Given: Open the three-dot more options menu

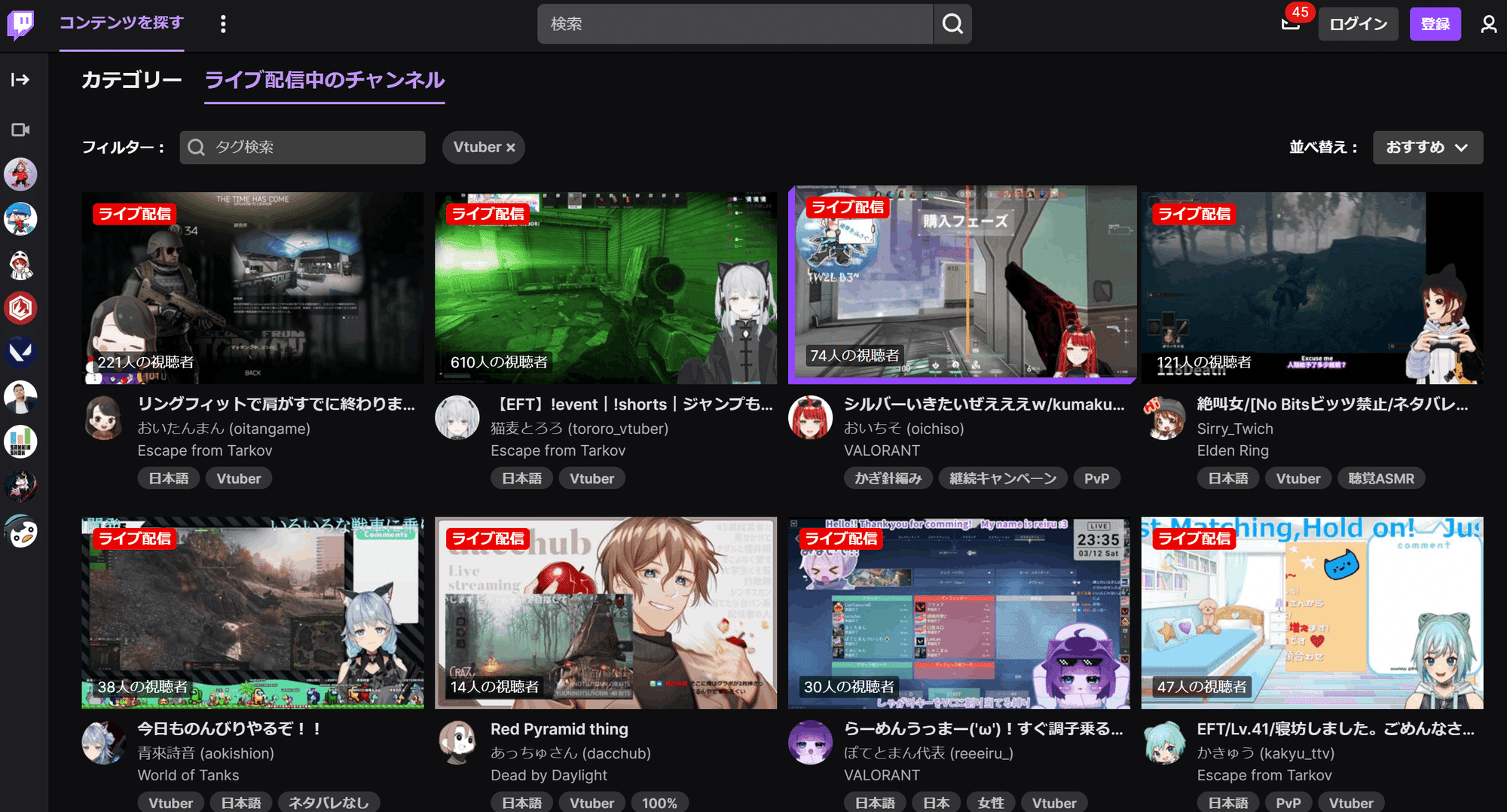Looking at the screenshot, I should pos(223,24).
